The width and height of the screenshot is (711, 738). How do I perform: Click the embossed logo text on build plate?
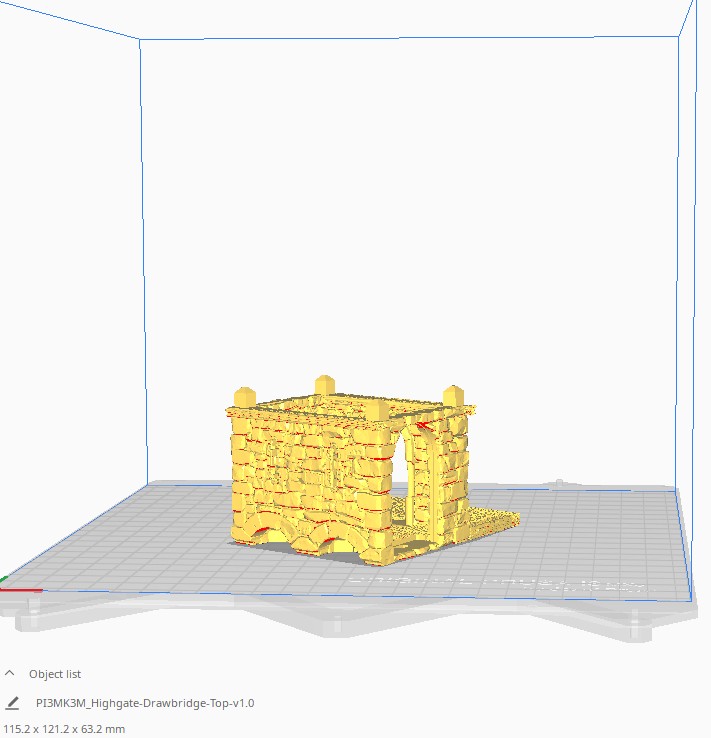500,580
